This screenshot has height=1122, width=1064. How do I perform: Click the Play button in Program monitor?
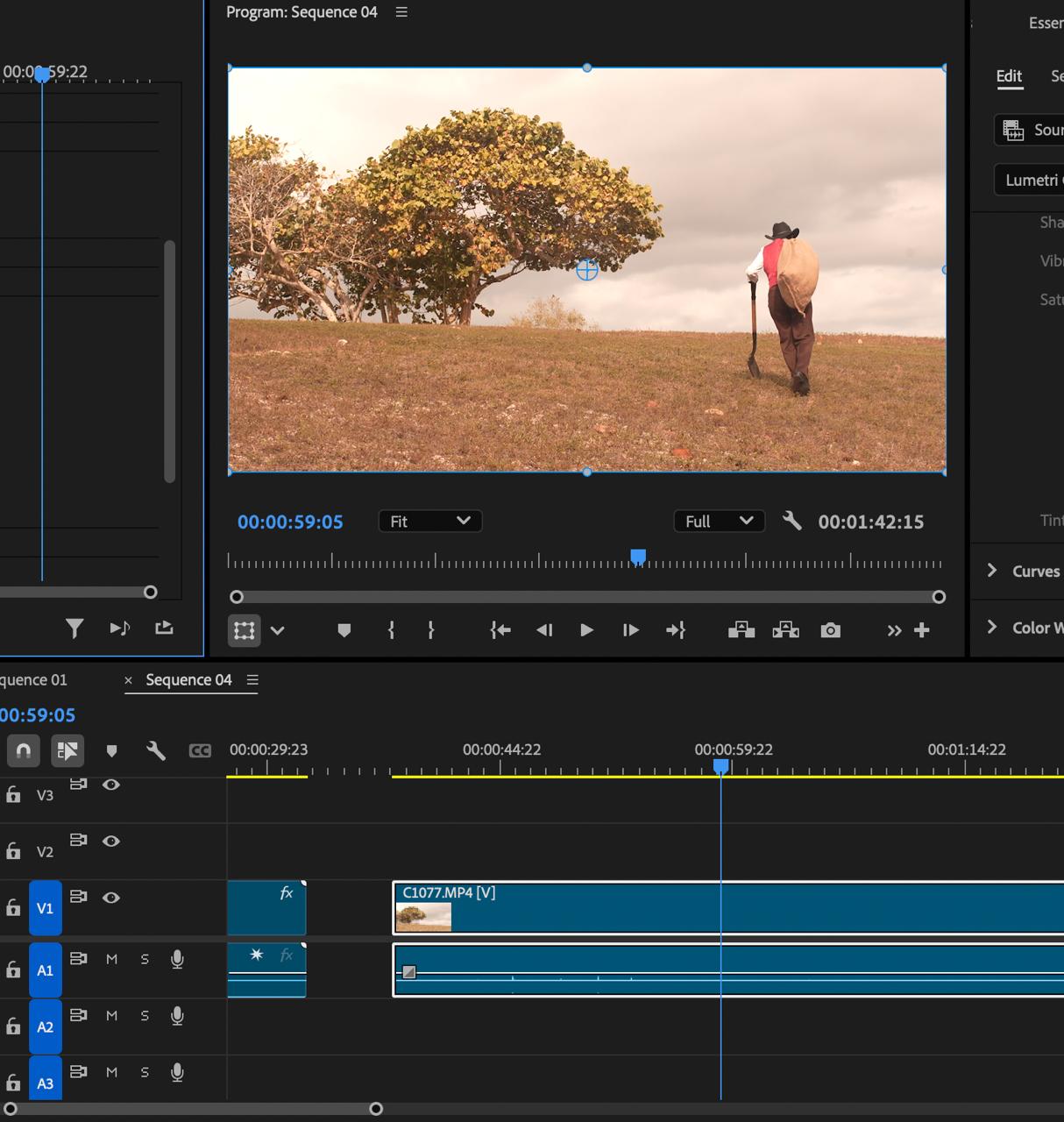tap(586, 630)
